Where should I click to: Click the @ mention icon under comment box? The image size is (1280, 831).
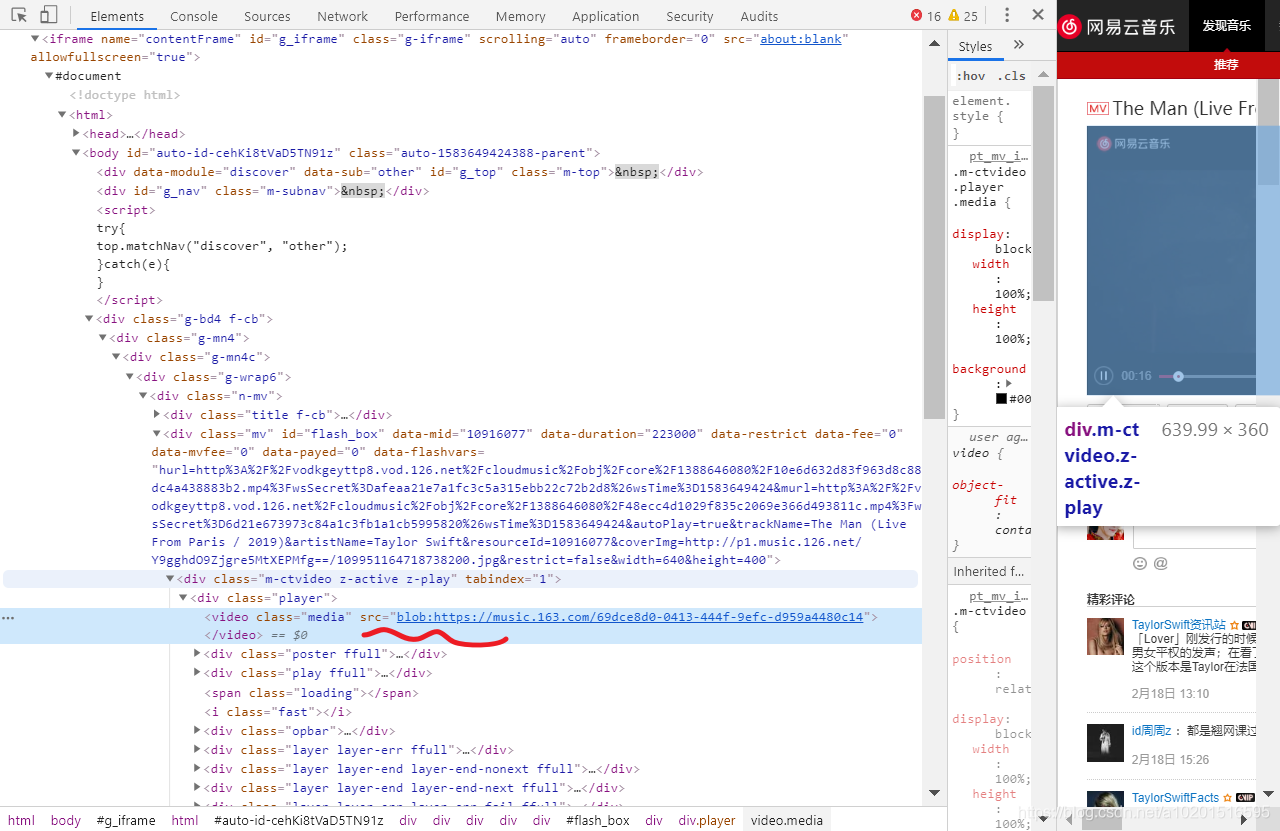(1160, 563)
